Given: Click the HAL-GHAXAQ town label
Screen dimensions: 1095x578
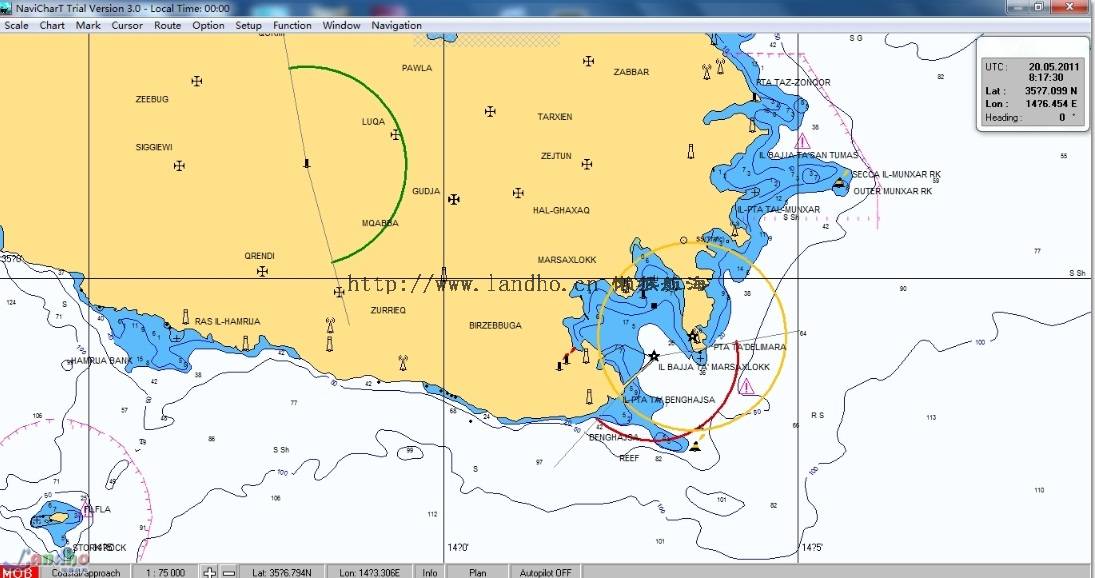Looking at the screenshot, I should (561, 210).
